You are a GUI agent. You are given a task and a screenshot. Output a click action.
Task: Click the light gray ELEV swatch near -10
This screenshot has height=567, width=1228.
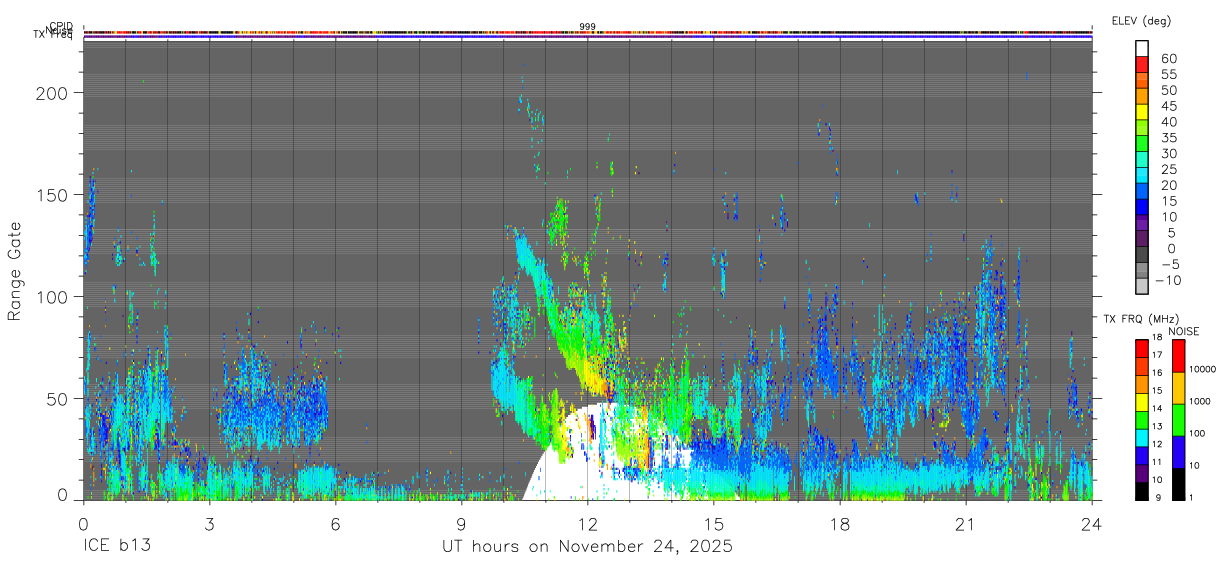pyautogui.click(x=1142, y=286)
